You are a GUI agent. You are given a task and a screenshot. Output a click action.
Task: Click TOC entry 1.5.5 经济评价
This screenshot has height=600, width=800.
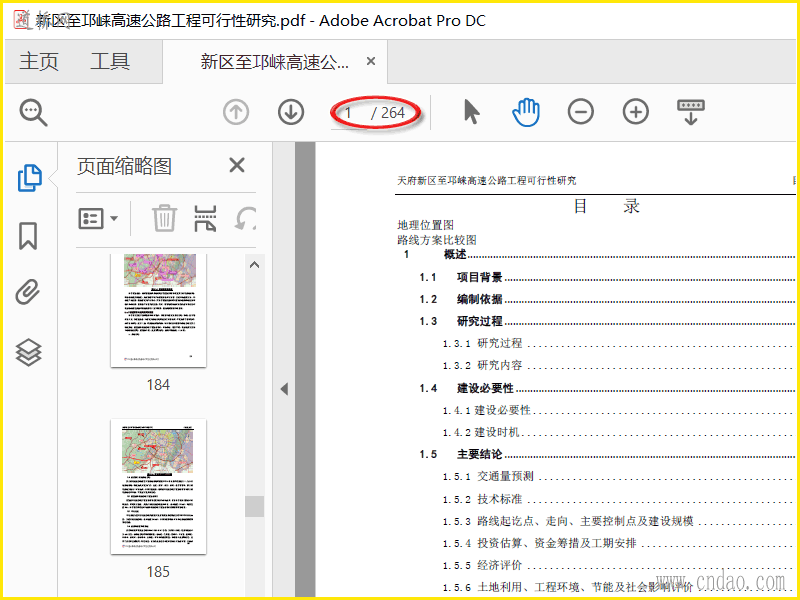pos(619,565)
